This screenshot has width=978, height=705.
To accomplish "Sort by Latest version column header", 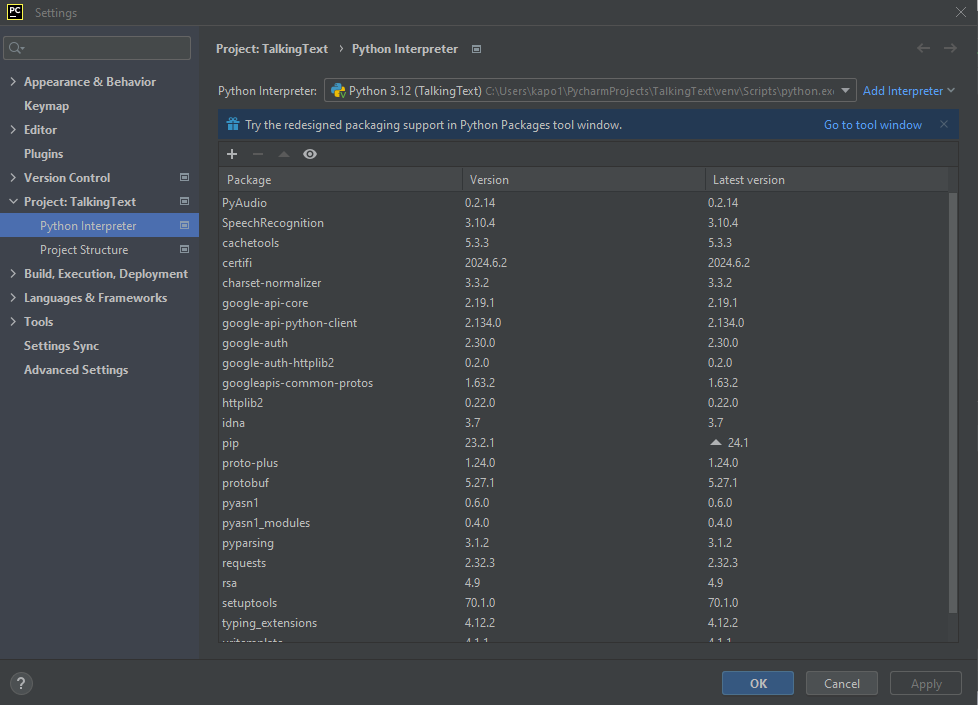I will coord(827,180).
